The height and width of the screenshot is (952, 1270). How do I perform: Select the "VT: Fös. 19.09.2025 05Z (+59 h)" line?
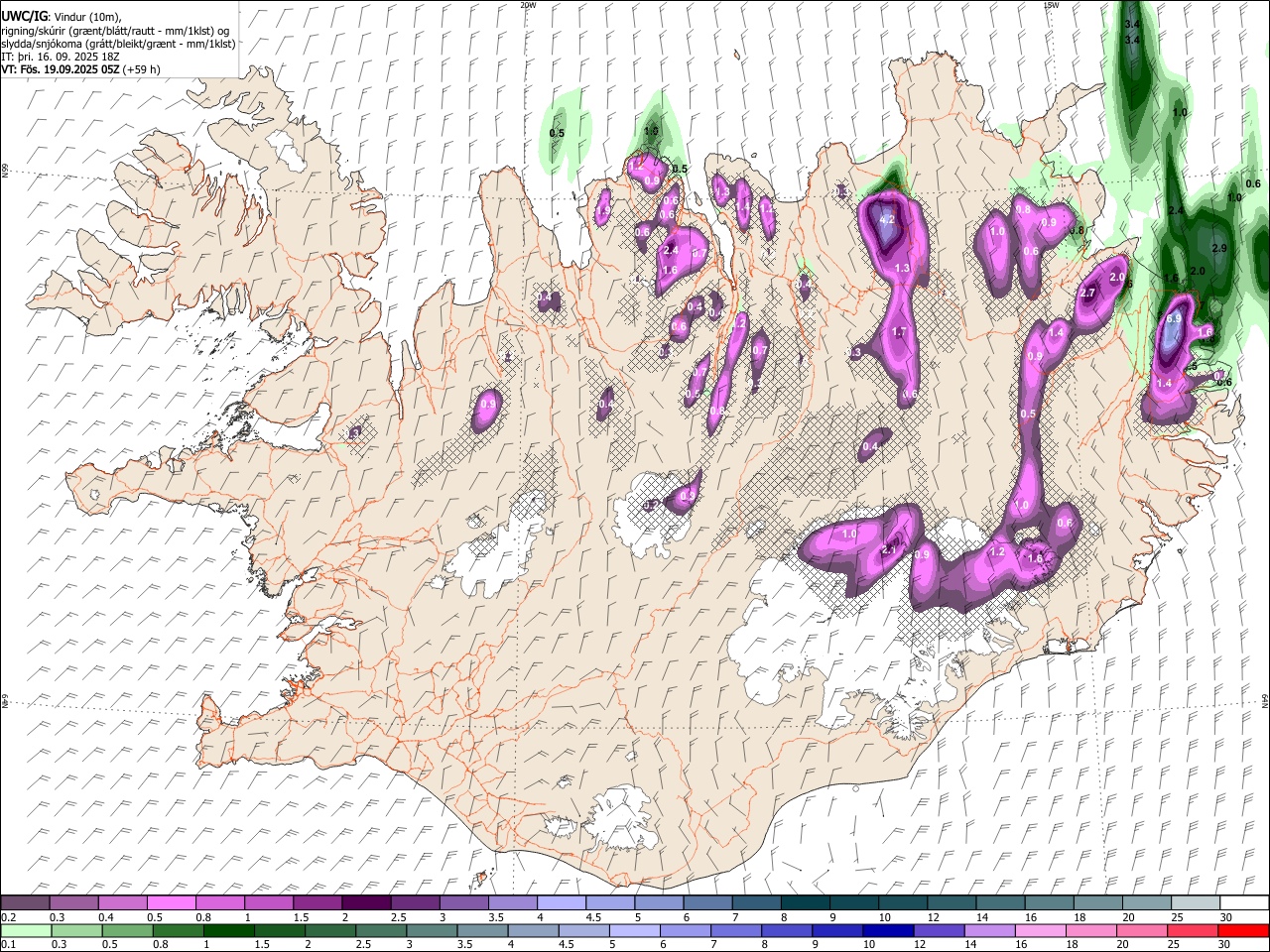80,69
